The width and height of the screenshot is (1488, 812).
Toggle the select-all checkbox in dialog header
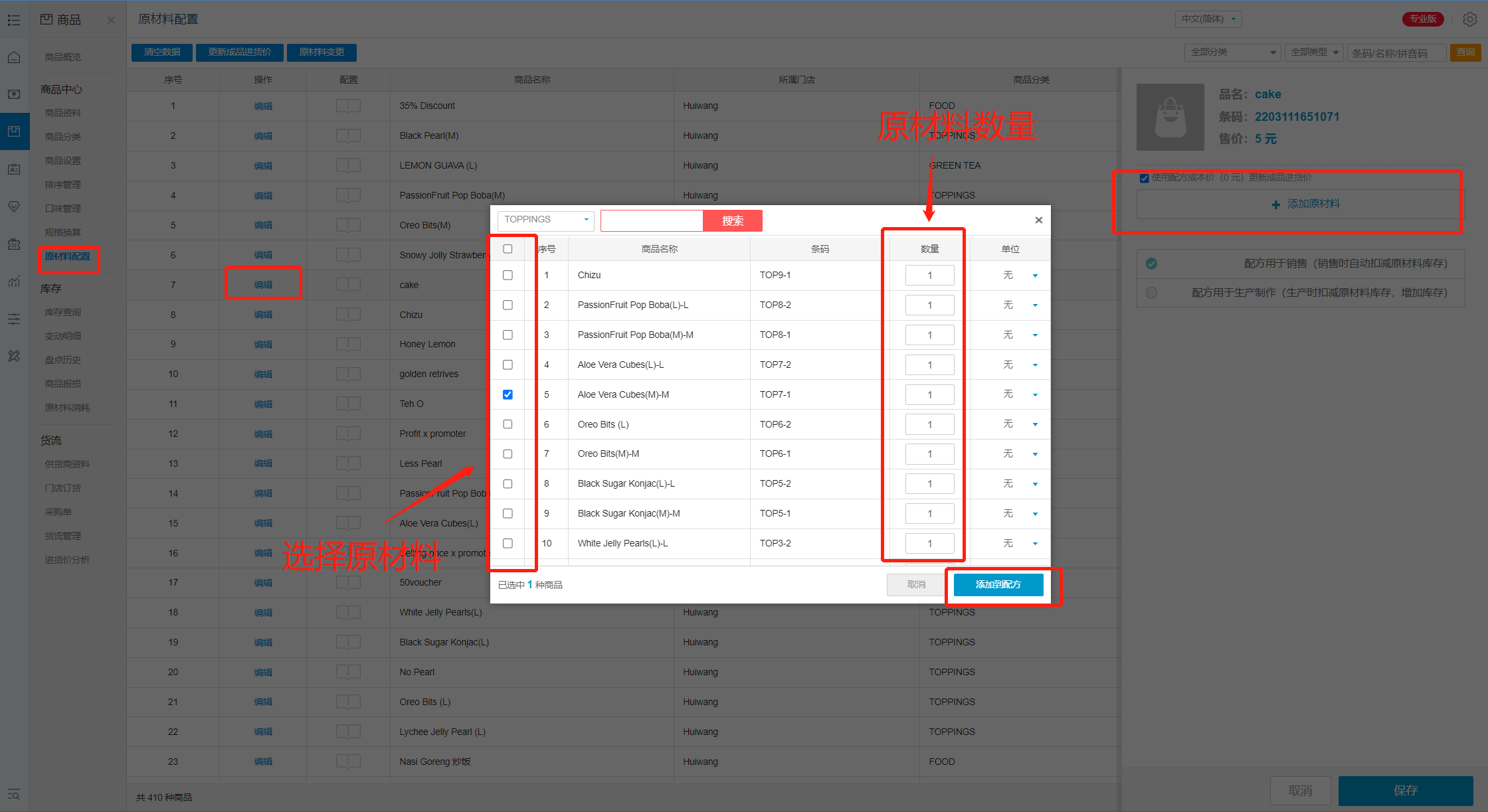[508, 249]
